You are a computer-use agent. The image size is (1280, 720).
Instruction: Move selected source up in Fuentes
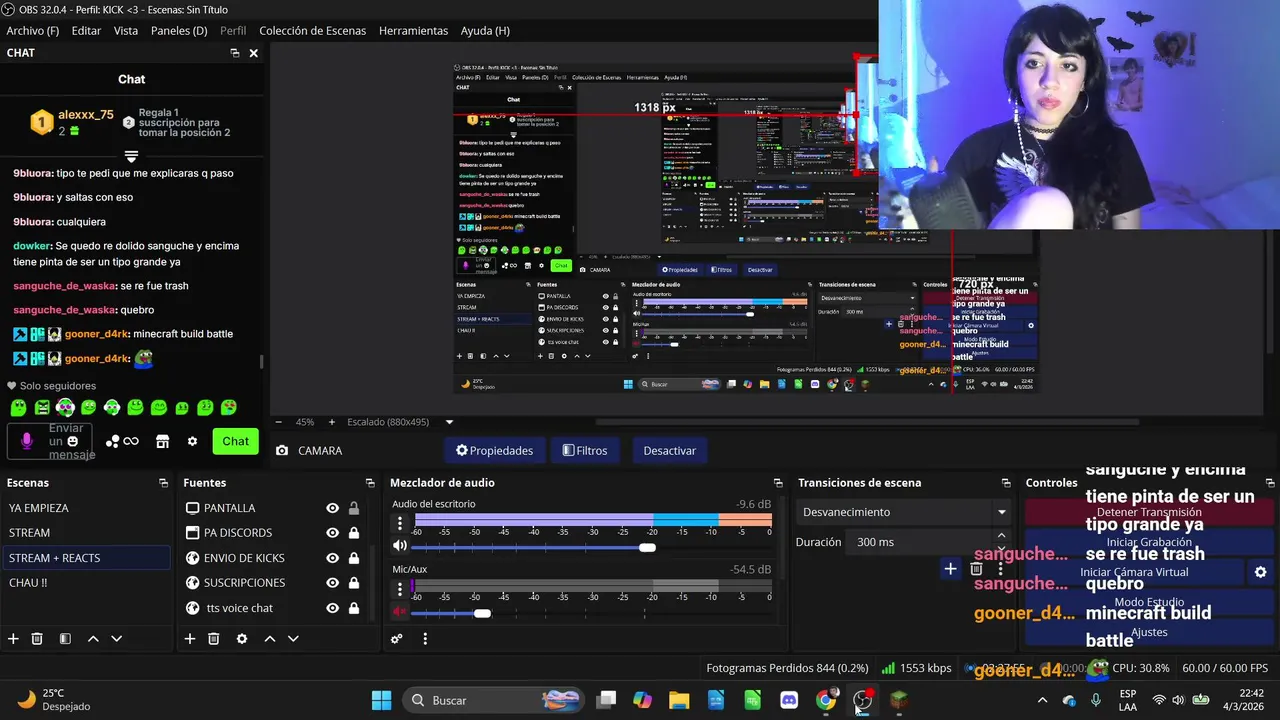[269, 638]
